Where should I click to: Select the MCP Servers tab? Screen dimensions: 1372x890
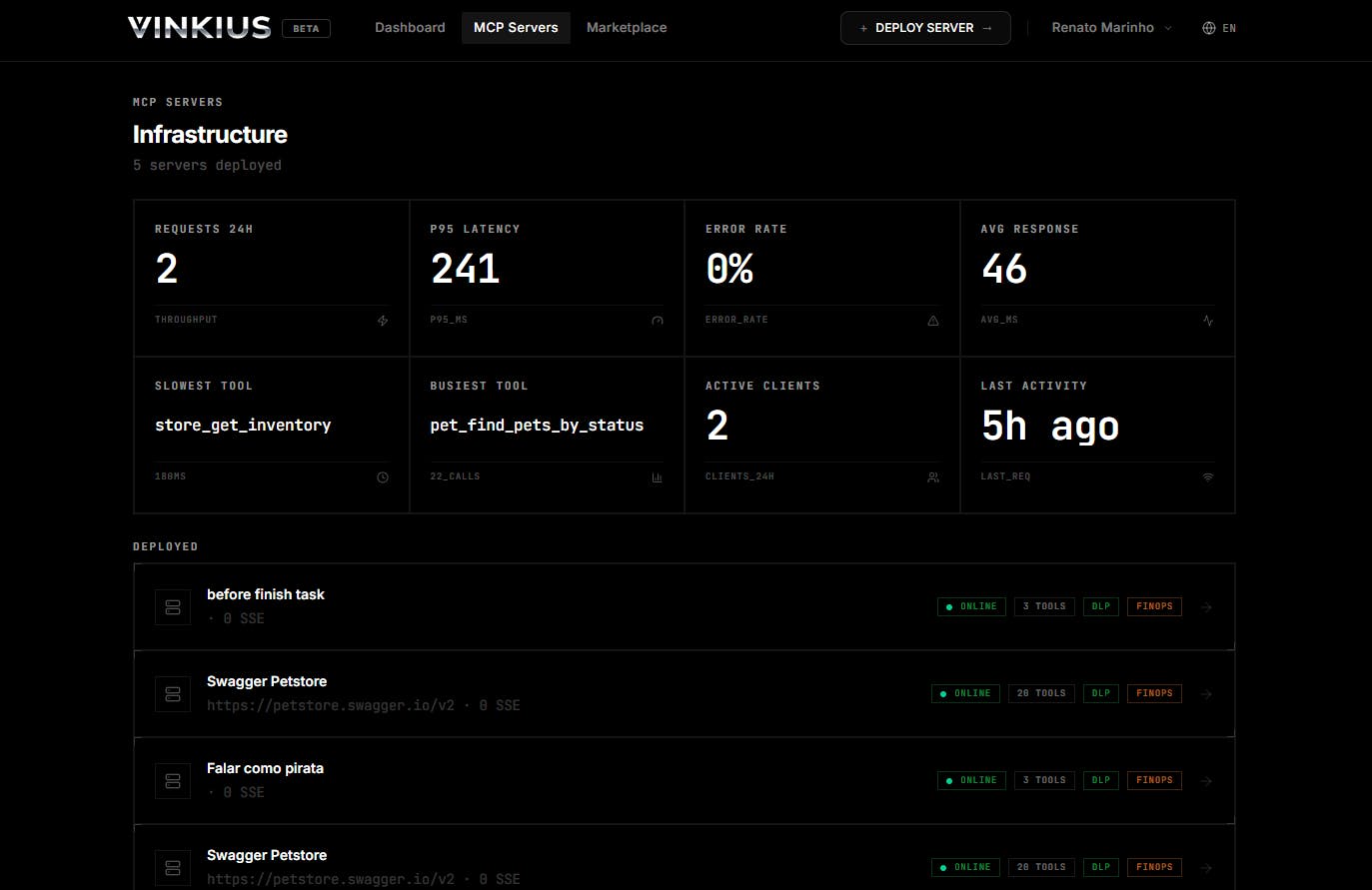(516, 27)
